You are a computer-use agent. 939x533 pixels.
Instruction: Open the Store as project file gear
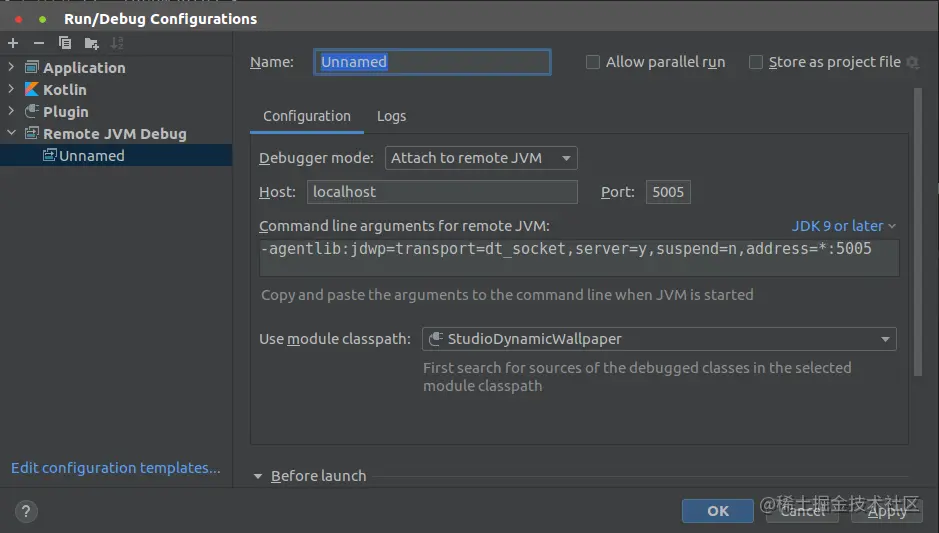coord(912,63)
